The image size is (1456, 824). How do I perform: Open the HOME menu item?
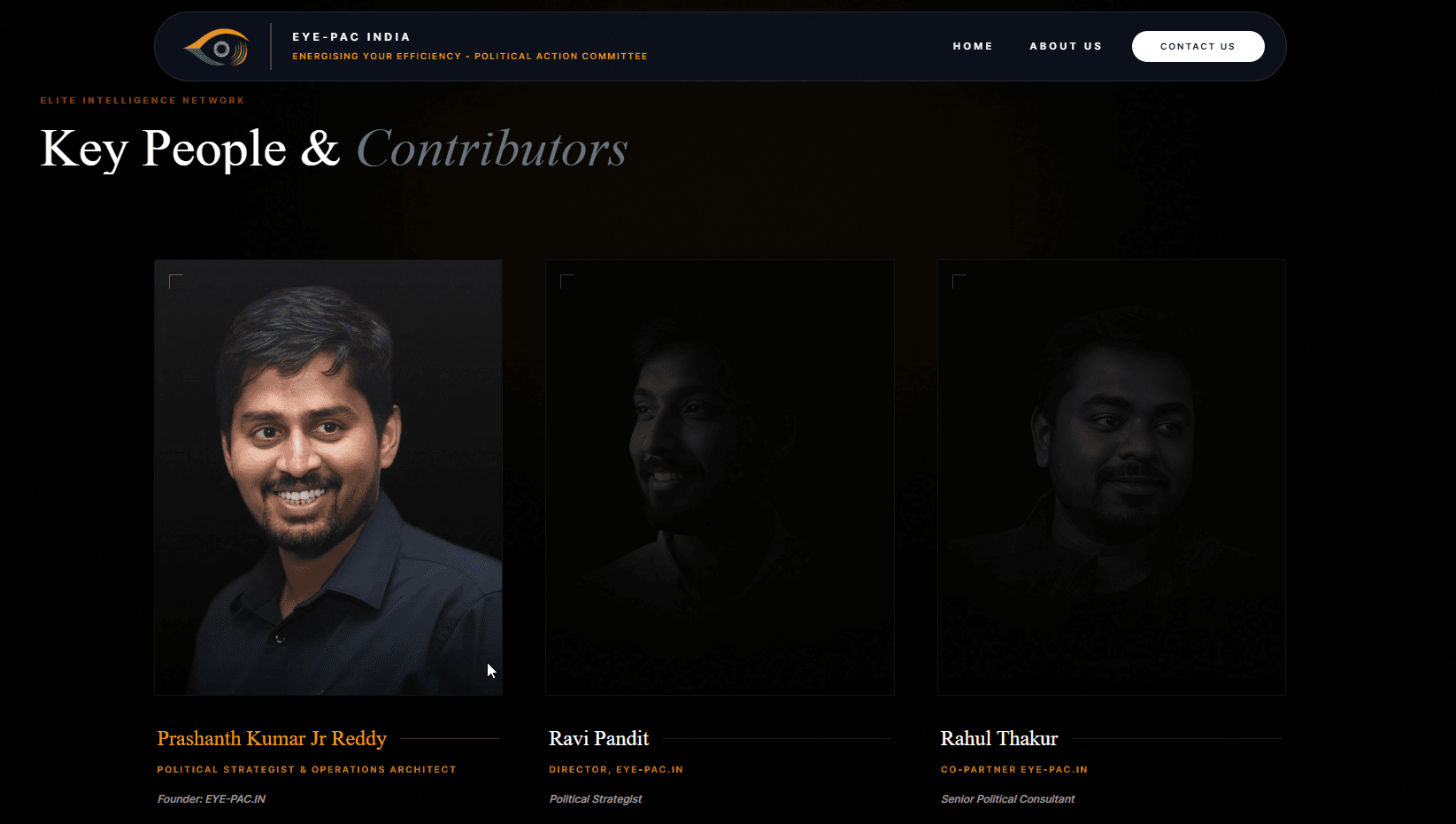point(973,46)
